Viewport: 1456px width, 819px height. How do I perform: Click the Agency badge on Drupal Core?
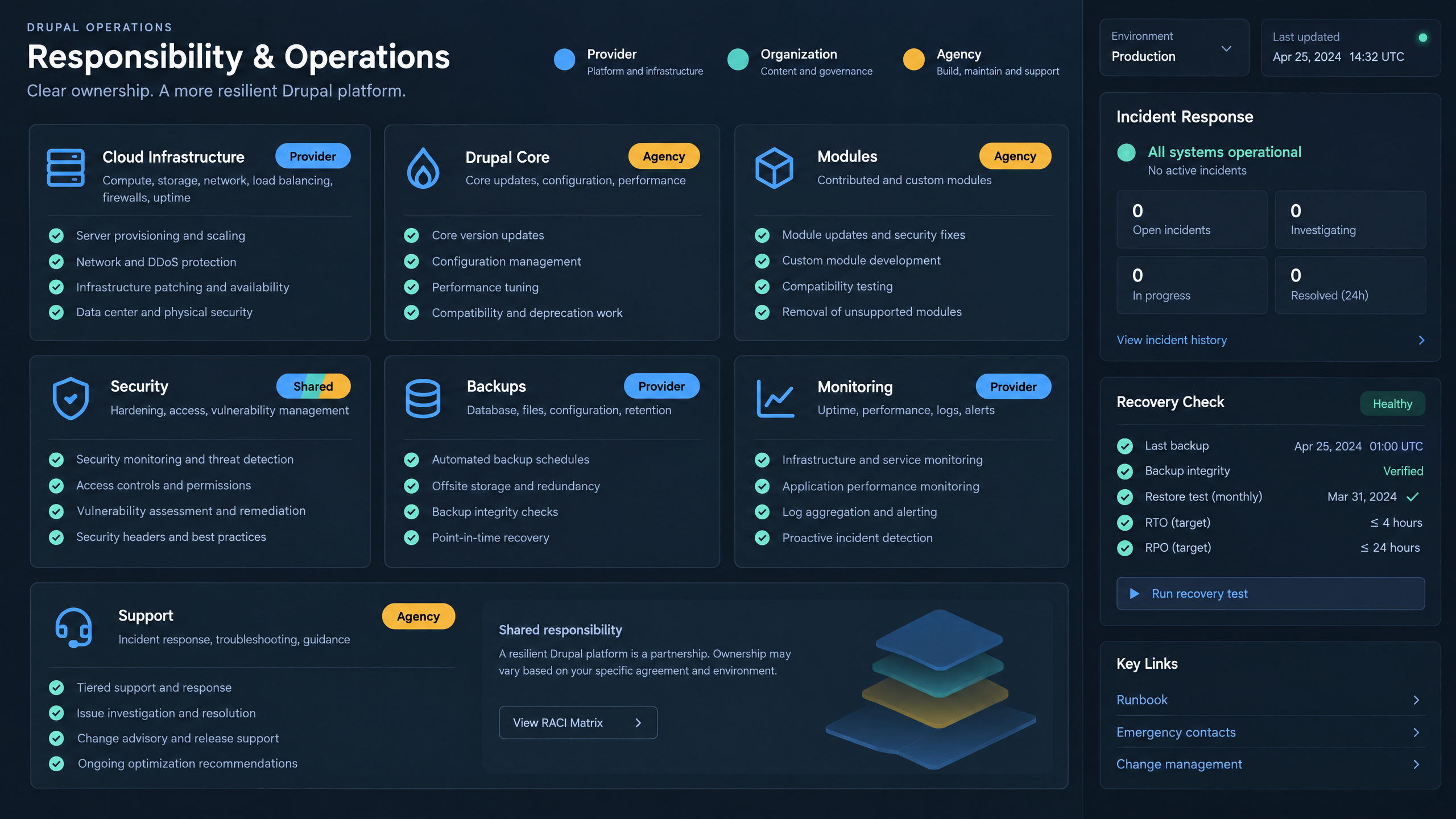click(x=664, y=156)
